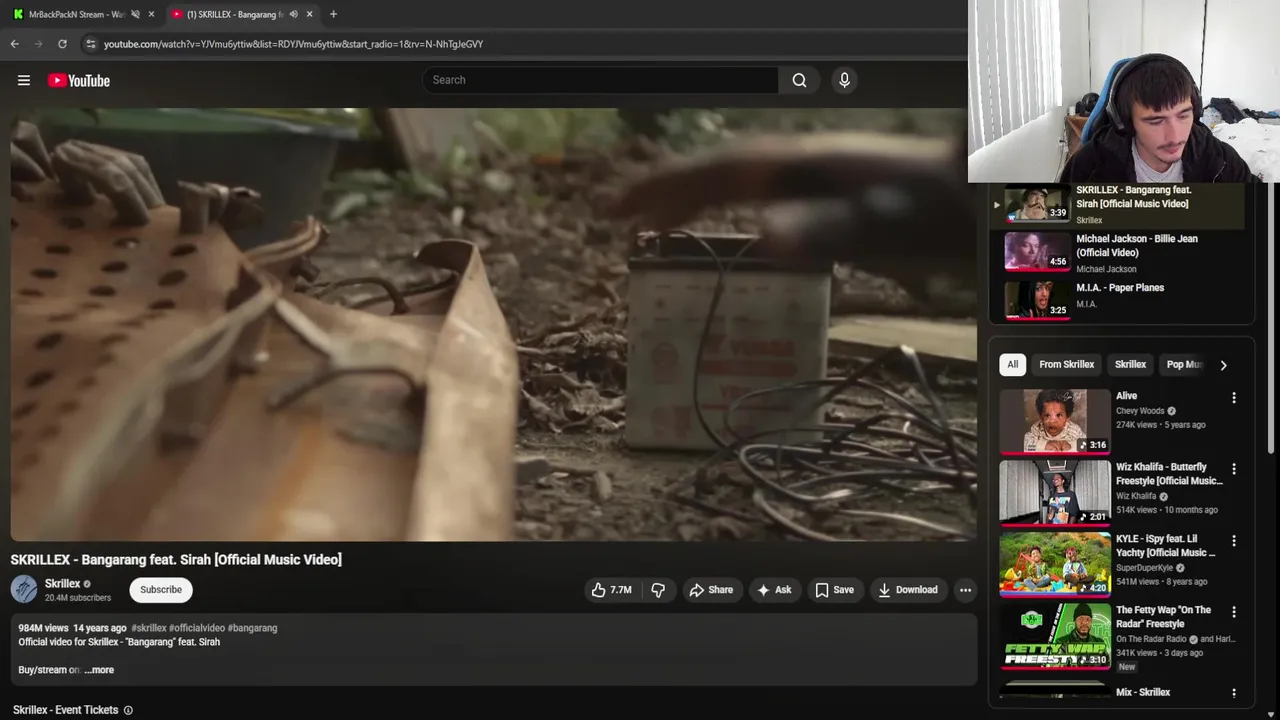Close the MrBackPackN Stream tab
1280x720 pixels.
tap(152, 14)
